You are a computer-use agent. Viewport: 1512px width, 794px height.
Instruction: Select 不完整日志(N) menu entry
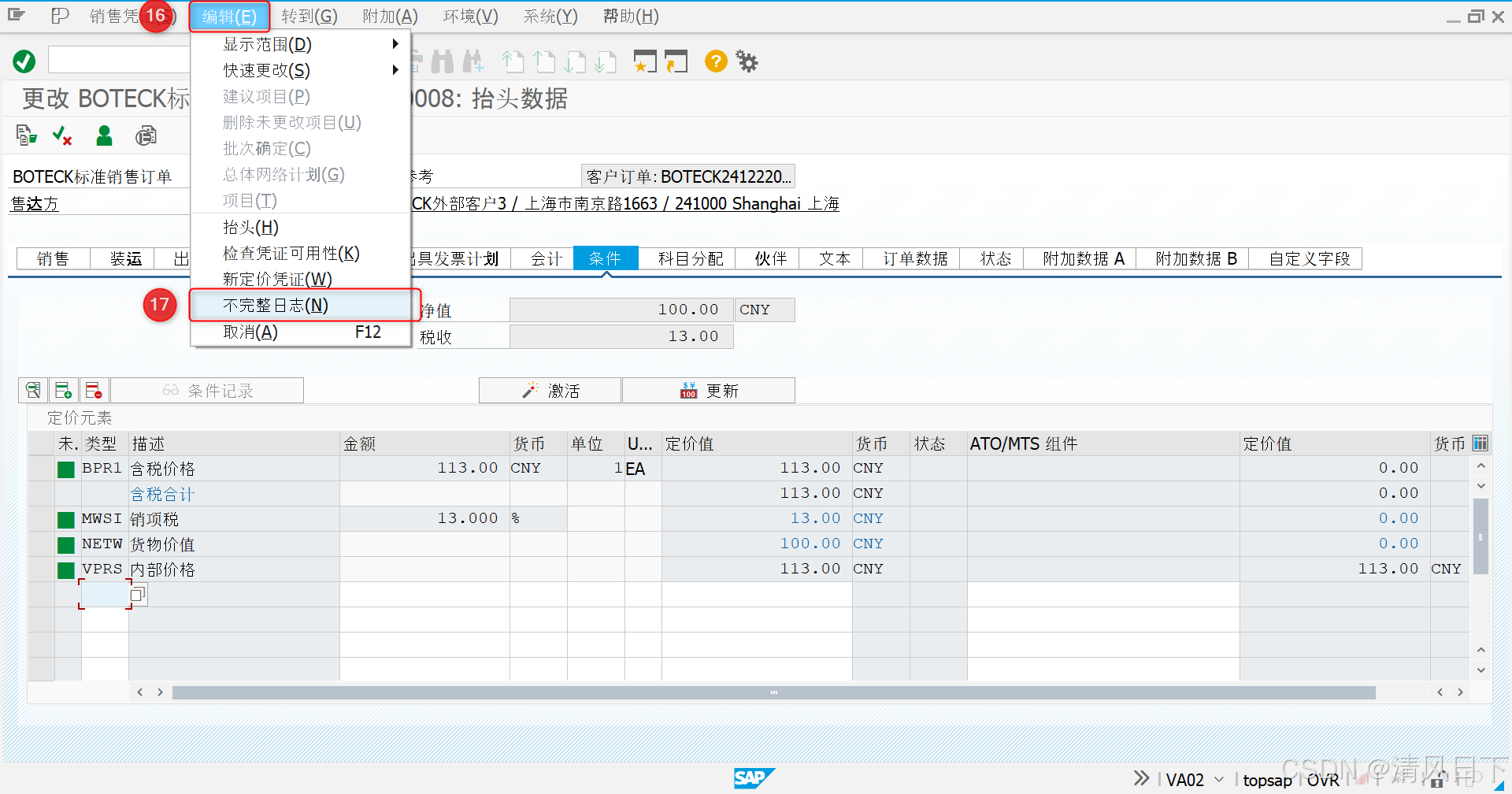tap(301, 306)
